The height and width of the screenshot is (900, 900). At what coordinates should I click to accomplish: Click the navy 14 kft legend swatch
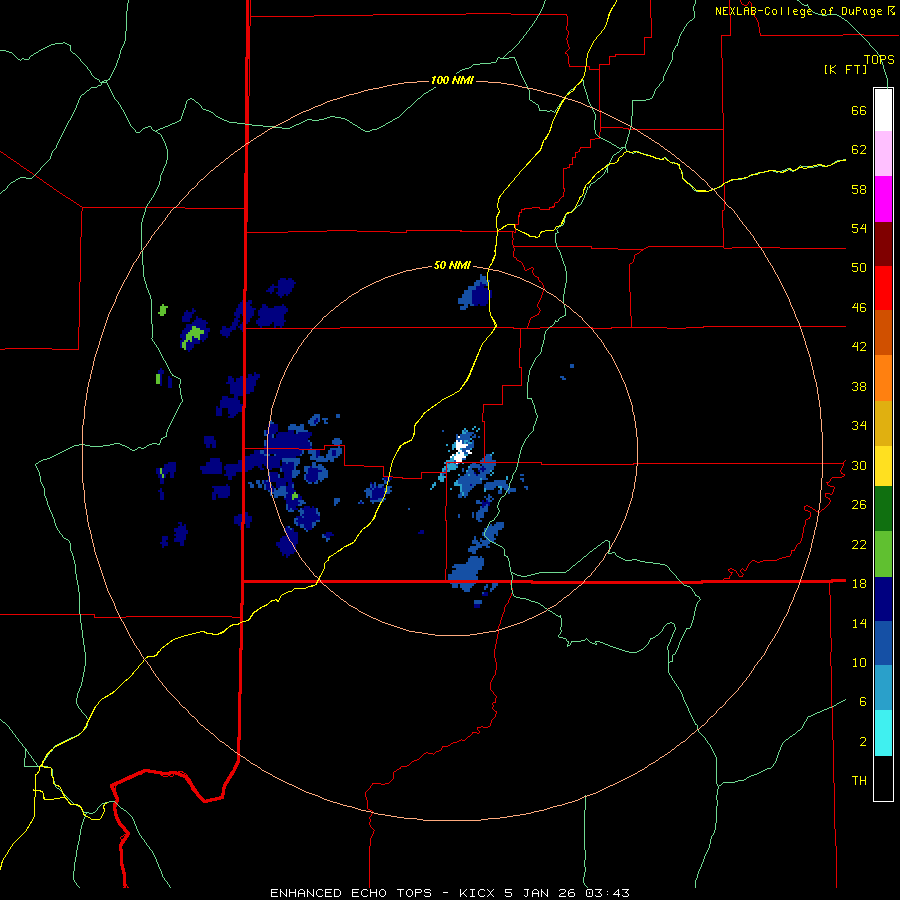tap(883, 599)
